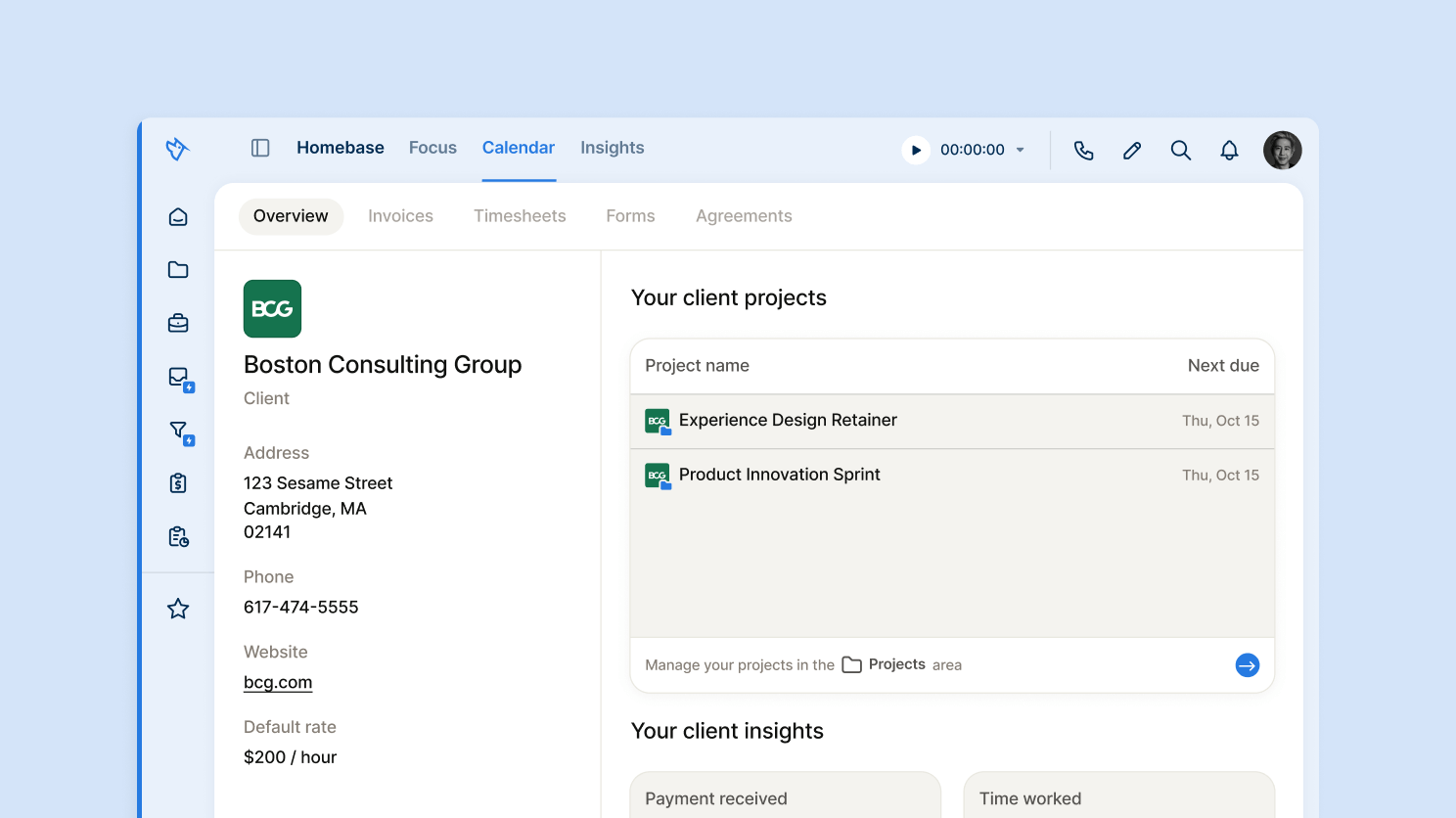Expand the timer dropdown arrow
This screenshot has height=818, width=1456.
1020,150
